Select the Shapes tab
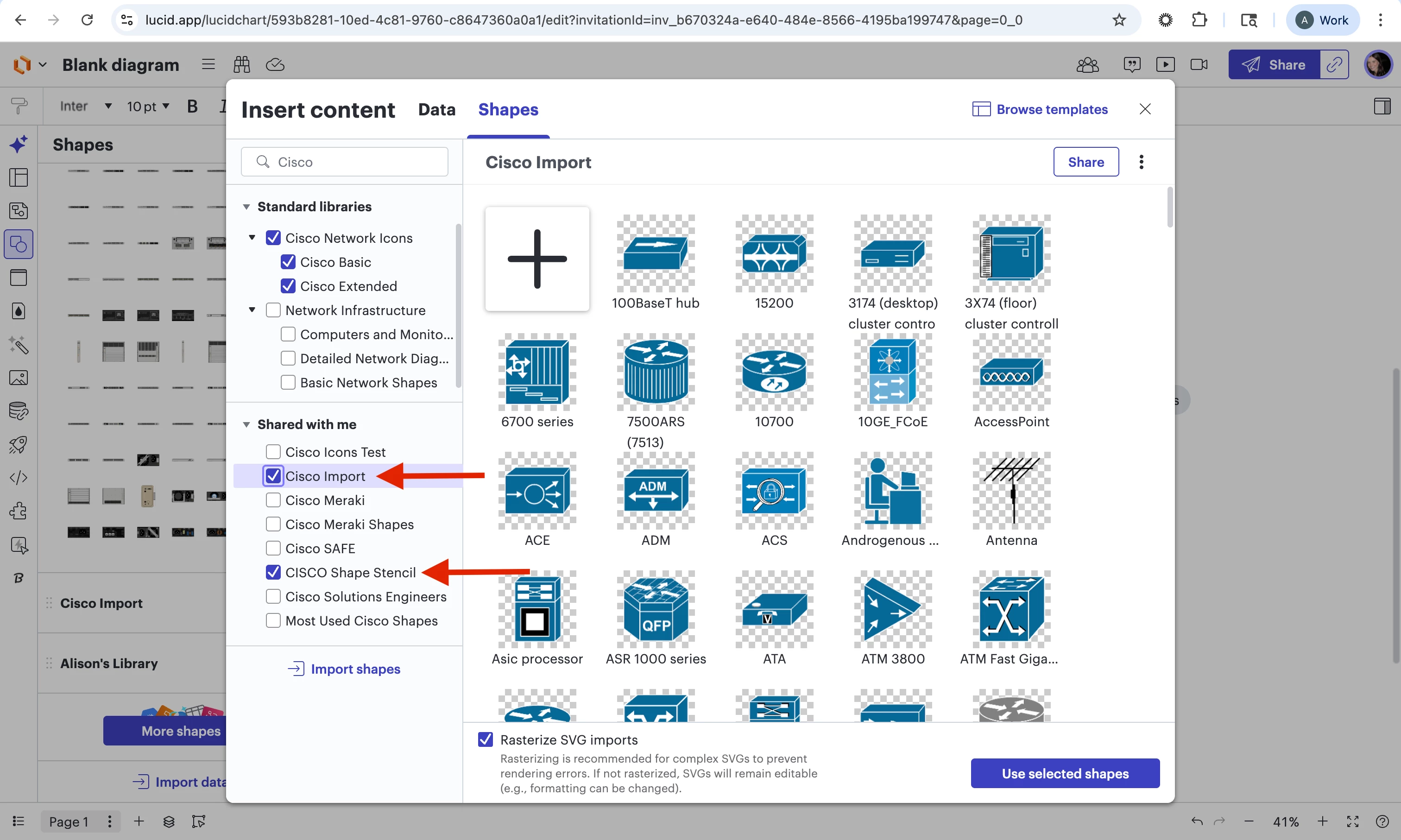1401x840 pixels. (x=508, y=109)
